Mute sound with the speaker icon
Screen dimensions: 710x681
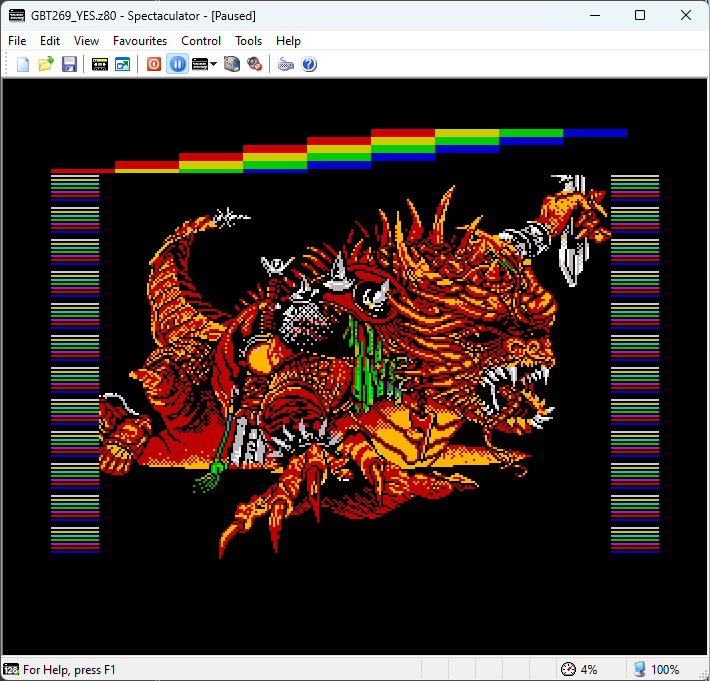click(x=255, y=64)
